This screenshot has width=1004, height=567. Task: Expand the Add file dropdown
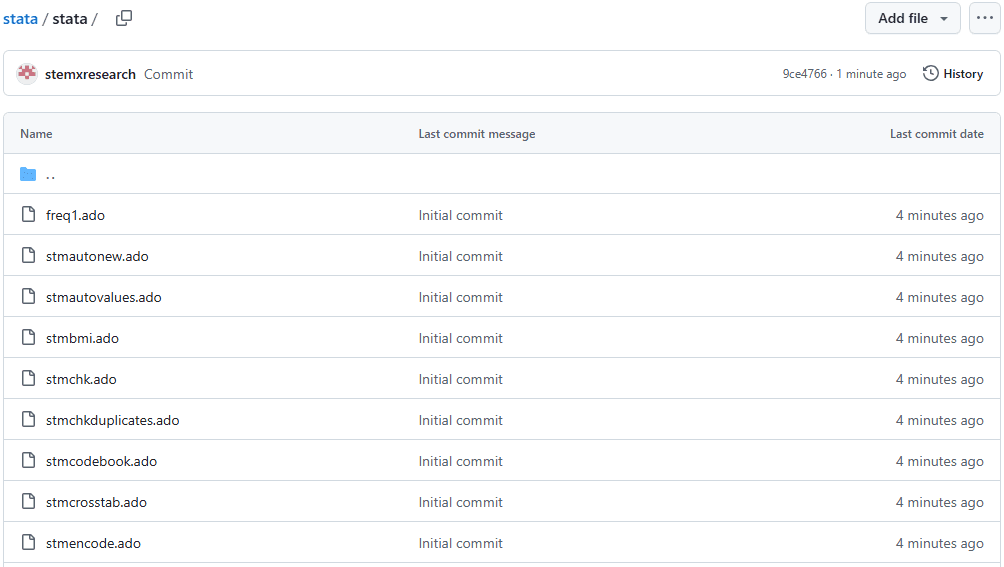point(912,18)
